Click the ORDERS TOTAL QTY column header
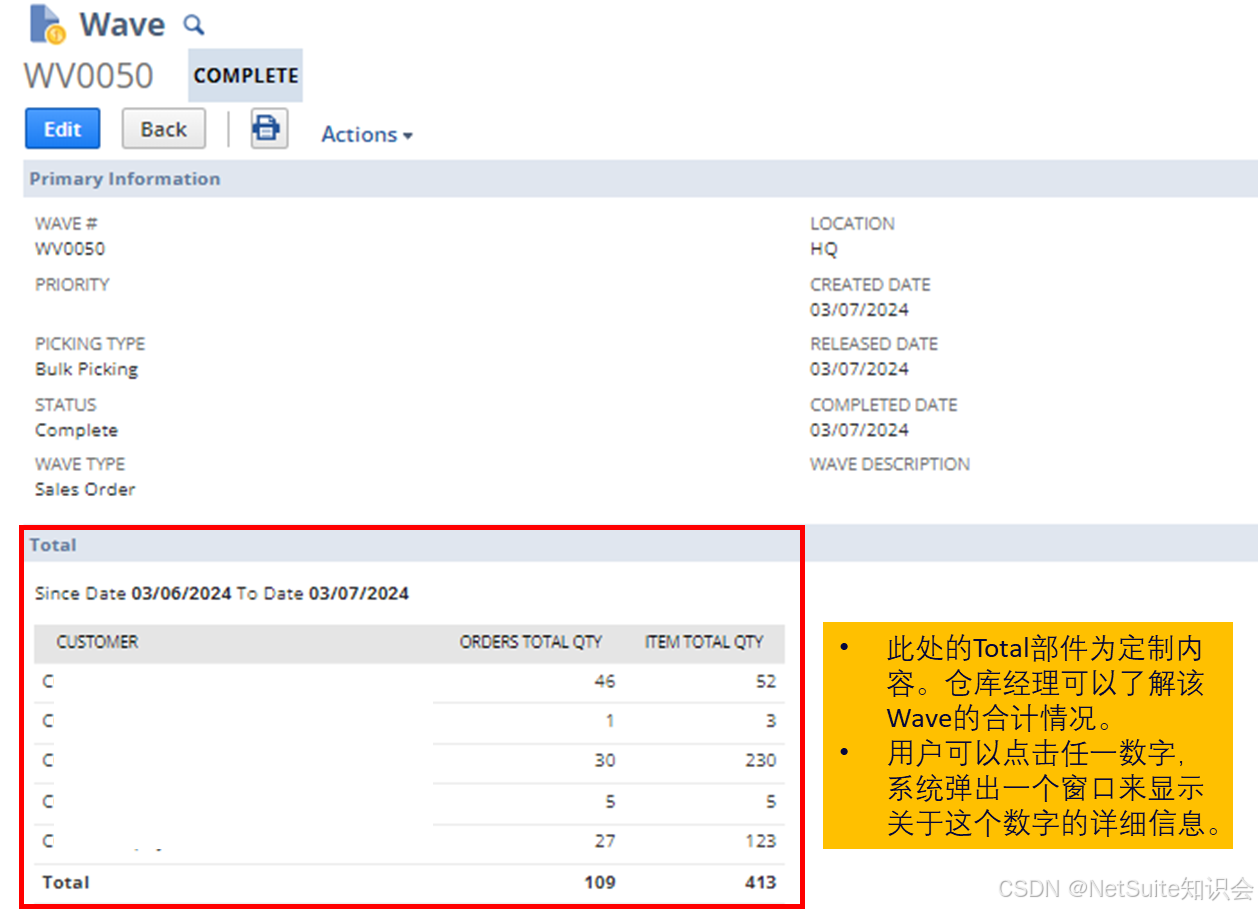The image size is (1258, 910). pyautogui.click(x=531, y=642)
